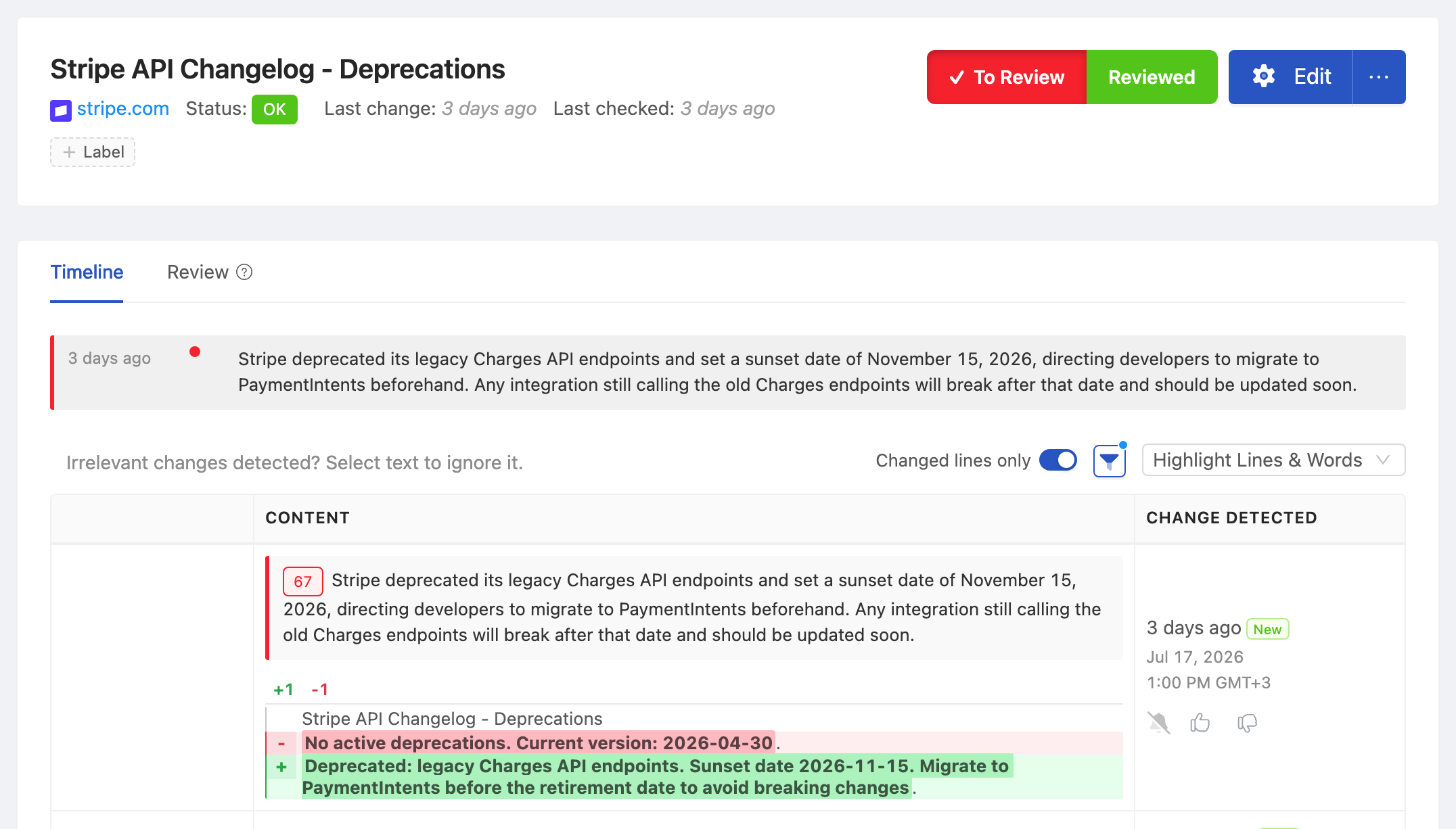
Task: Switch to the Review tab
Action: click(198, 273)
